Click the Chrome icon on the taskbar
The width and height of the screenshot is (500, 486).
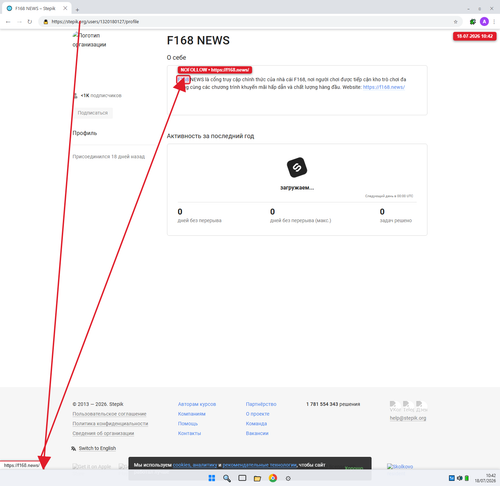pyautogui.click(x=273, y=478)
